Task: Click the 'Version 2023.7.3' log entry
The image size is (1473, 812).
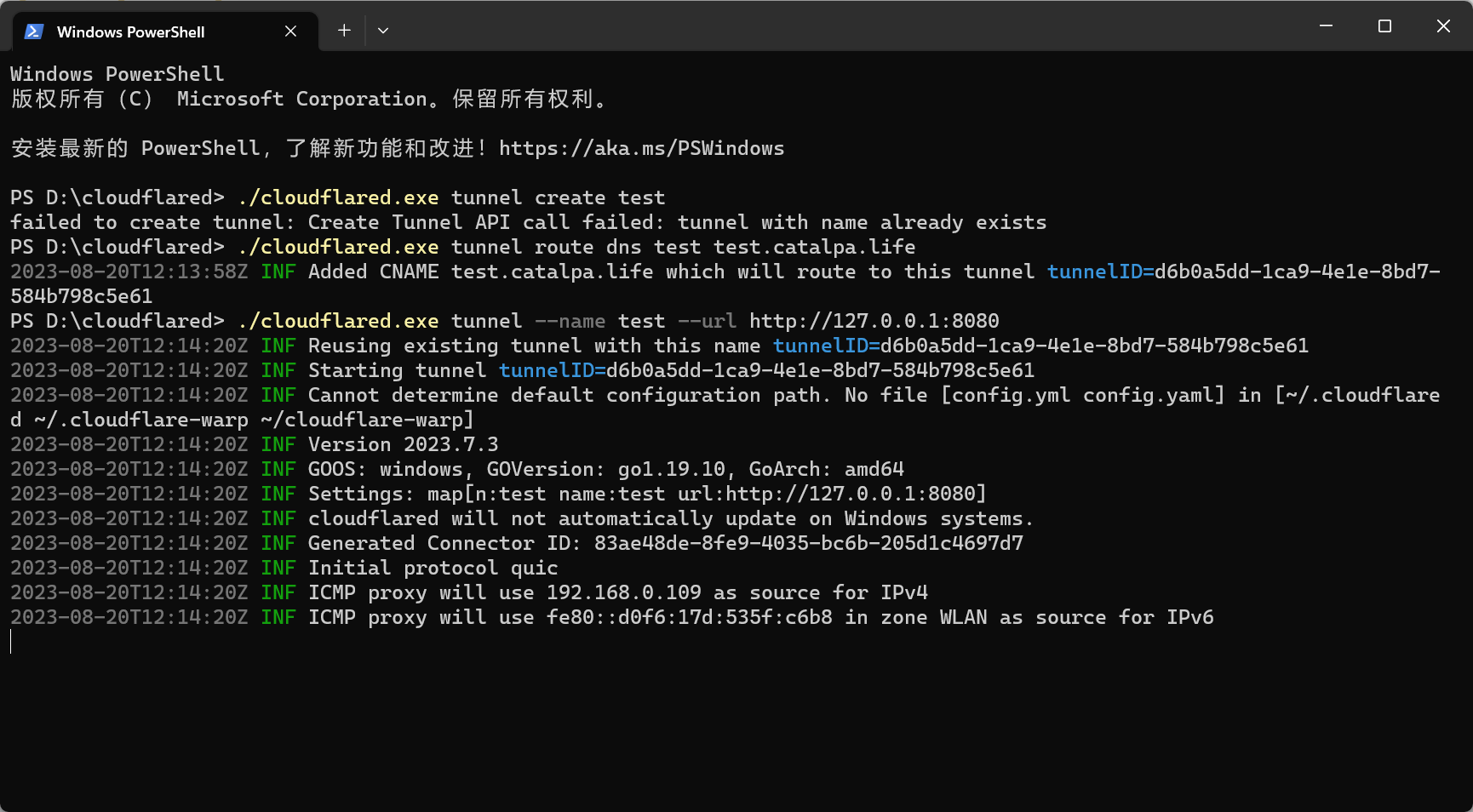Action: coord(254,444)
